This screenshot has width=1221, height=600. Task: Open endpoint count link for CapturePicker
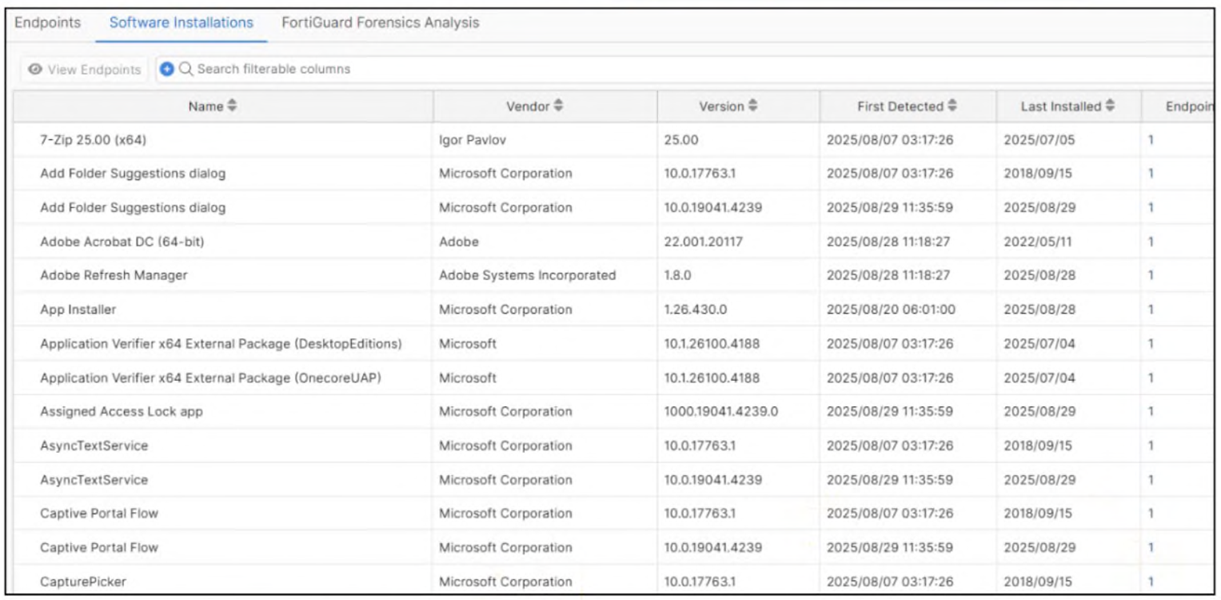click(1151, 582)
